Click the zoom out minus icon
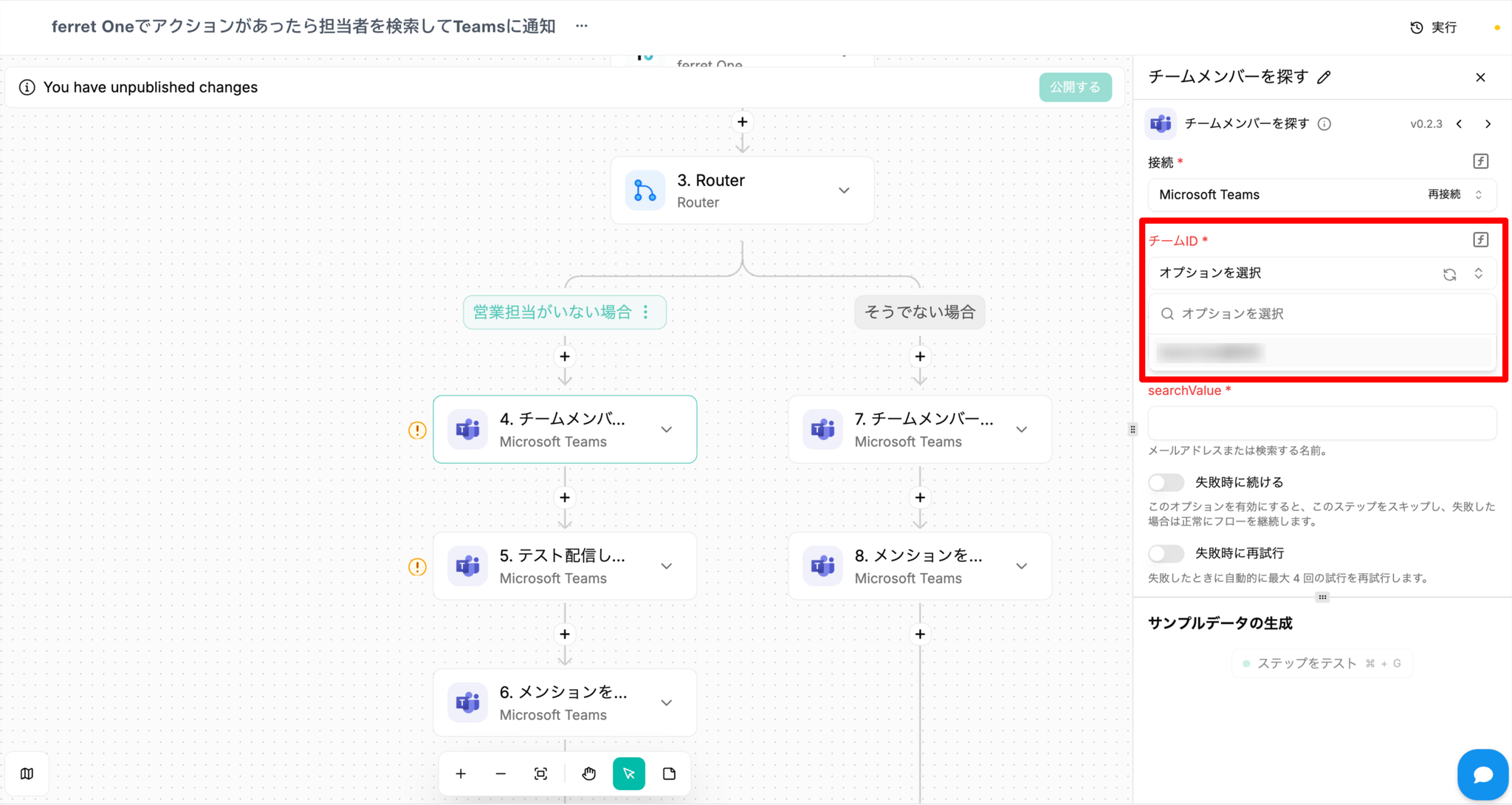 [x=501, y=773]
